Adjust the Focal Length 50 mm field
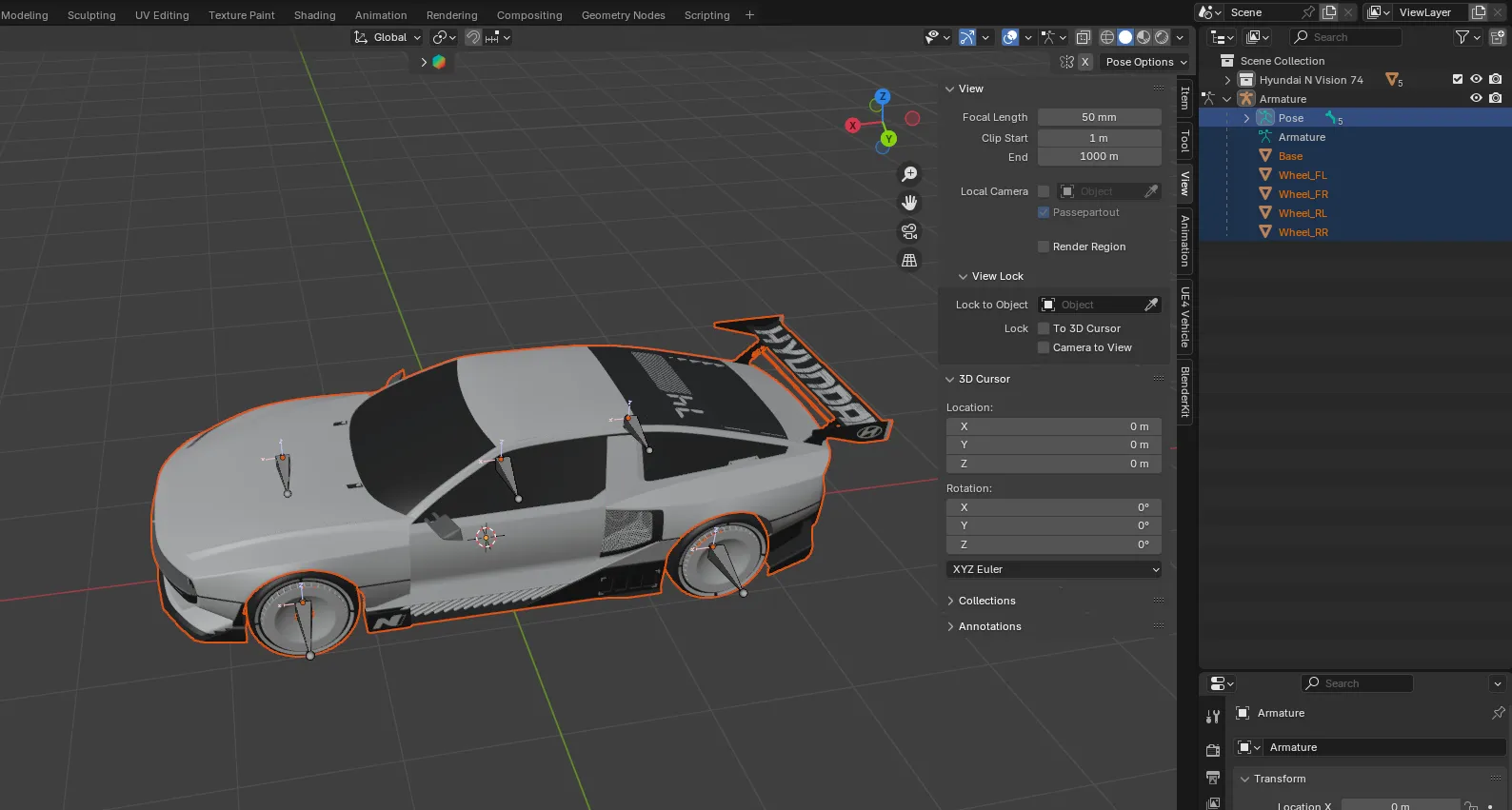 coord(1099,117)
